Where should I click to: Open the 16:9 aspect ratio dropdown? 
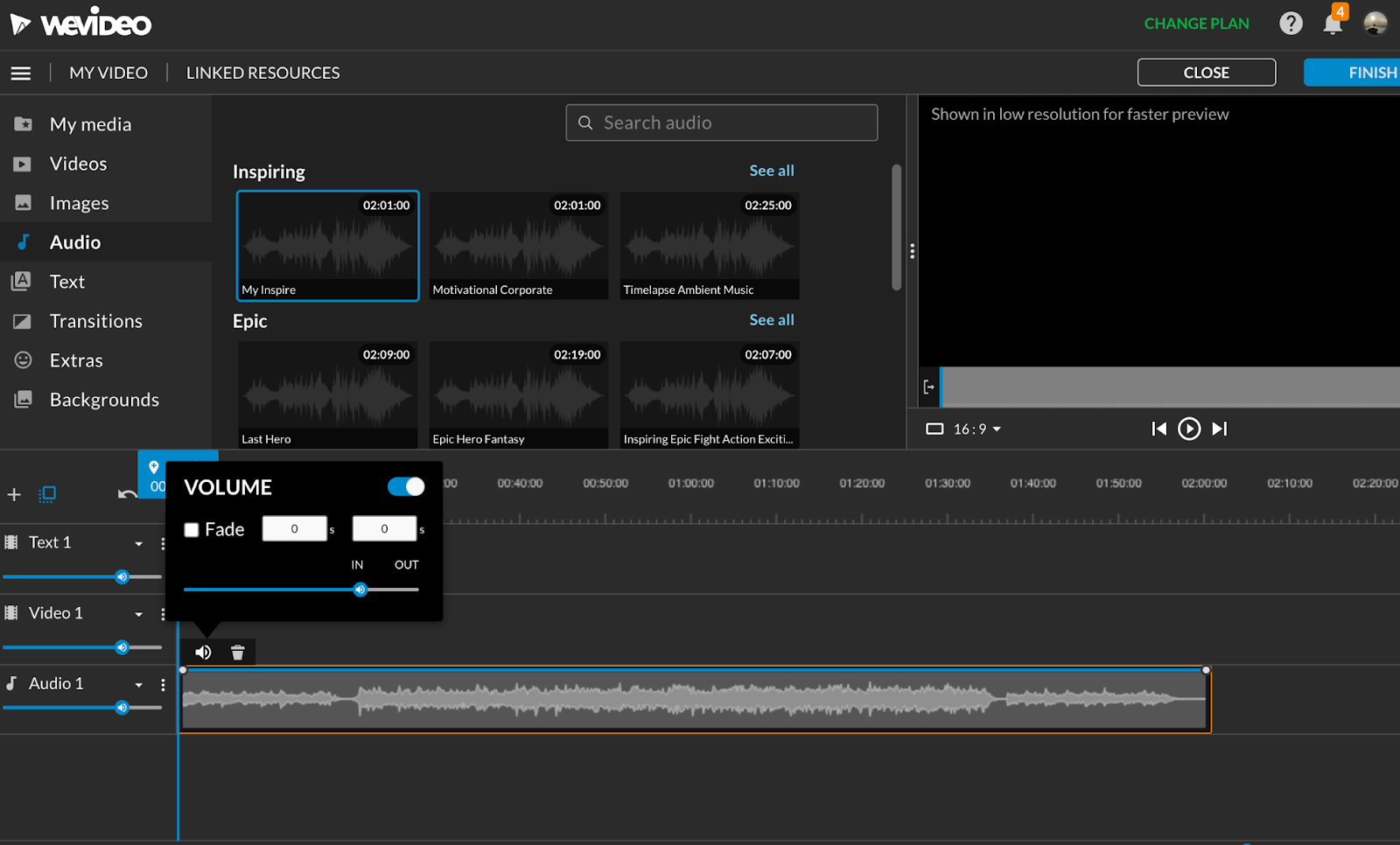[964, 429]
